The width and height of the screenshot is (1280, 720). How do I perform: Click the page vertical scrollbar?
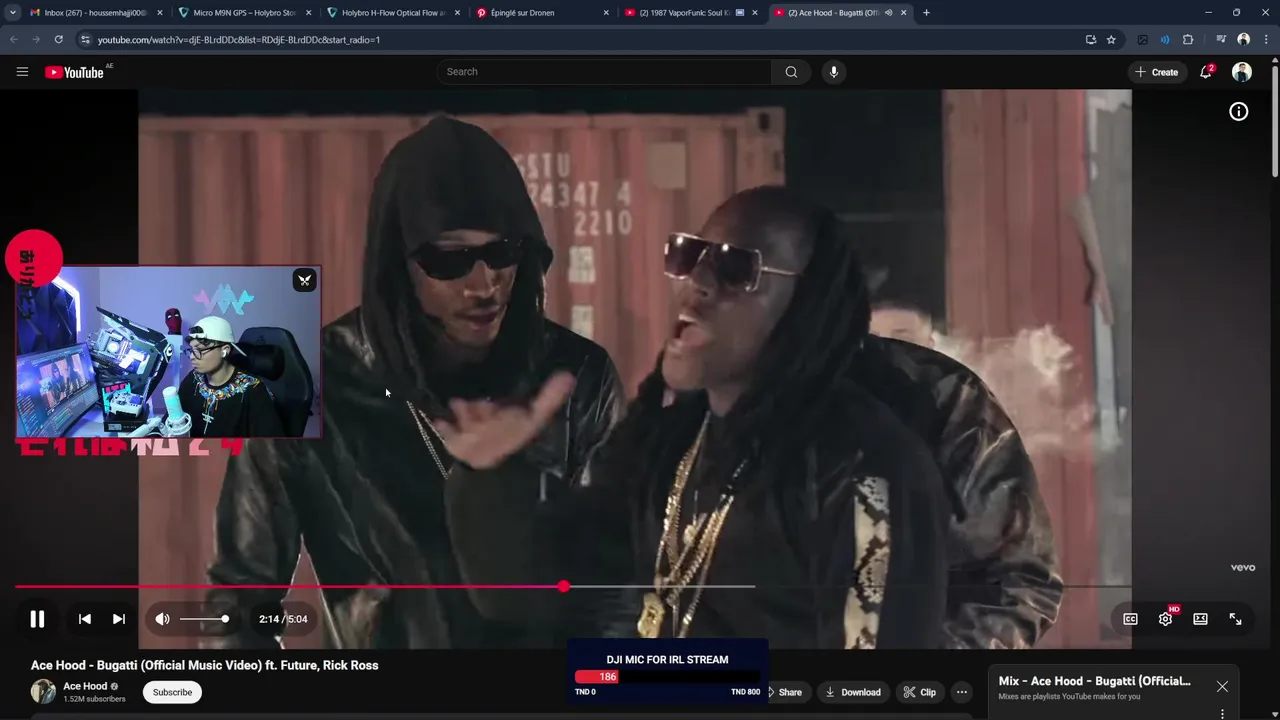point(1274,120)
